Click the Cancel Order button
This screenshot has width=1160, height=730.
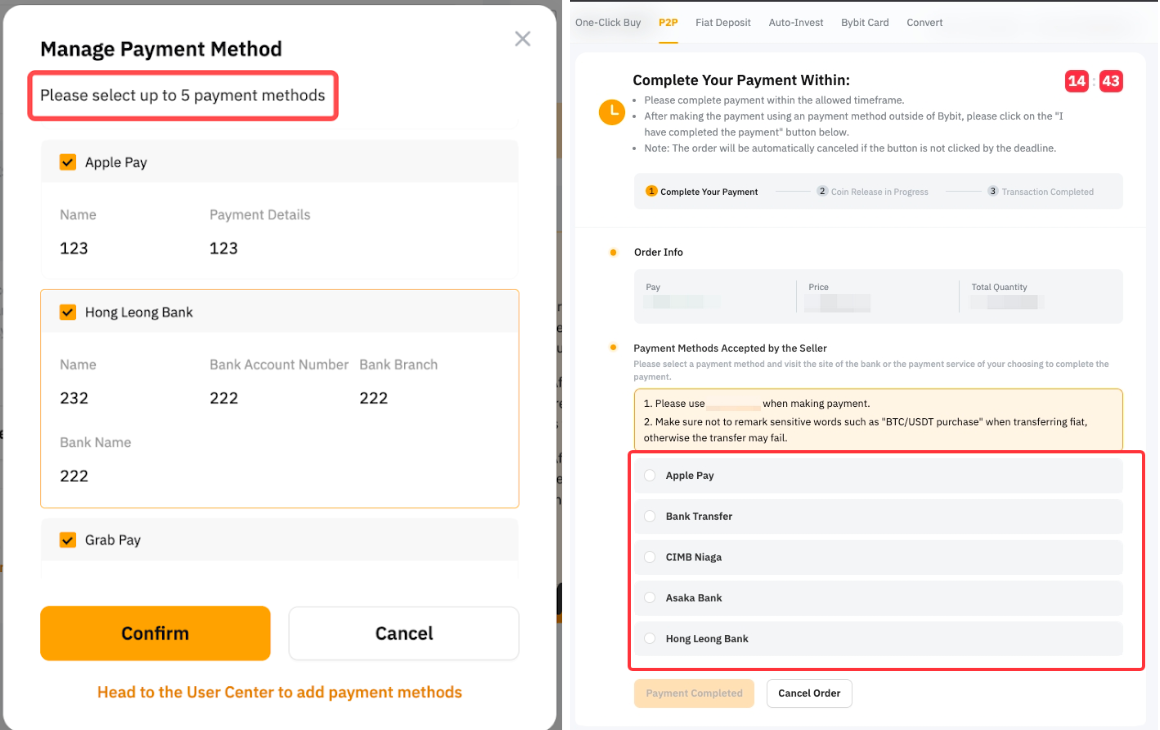tap(809, 693)
